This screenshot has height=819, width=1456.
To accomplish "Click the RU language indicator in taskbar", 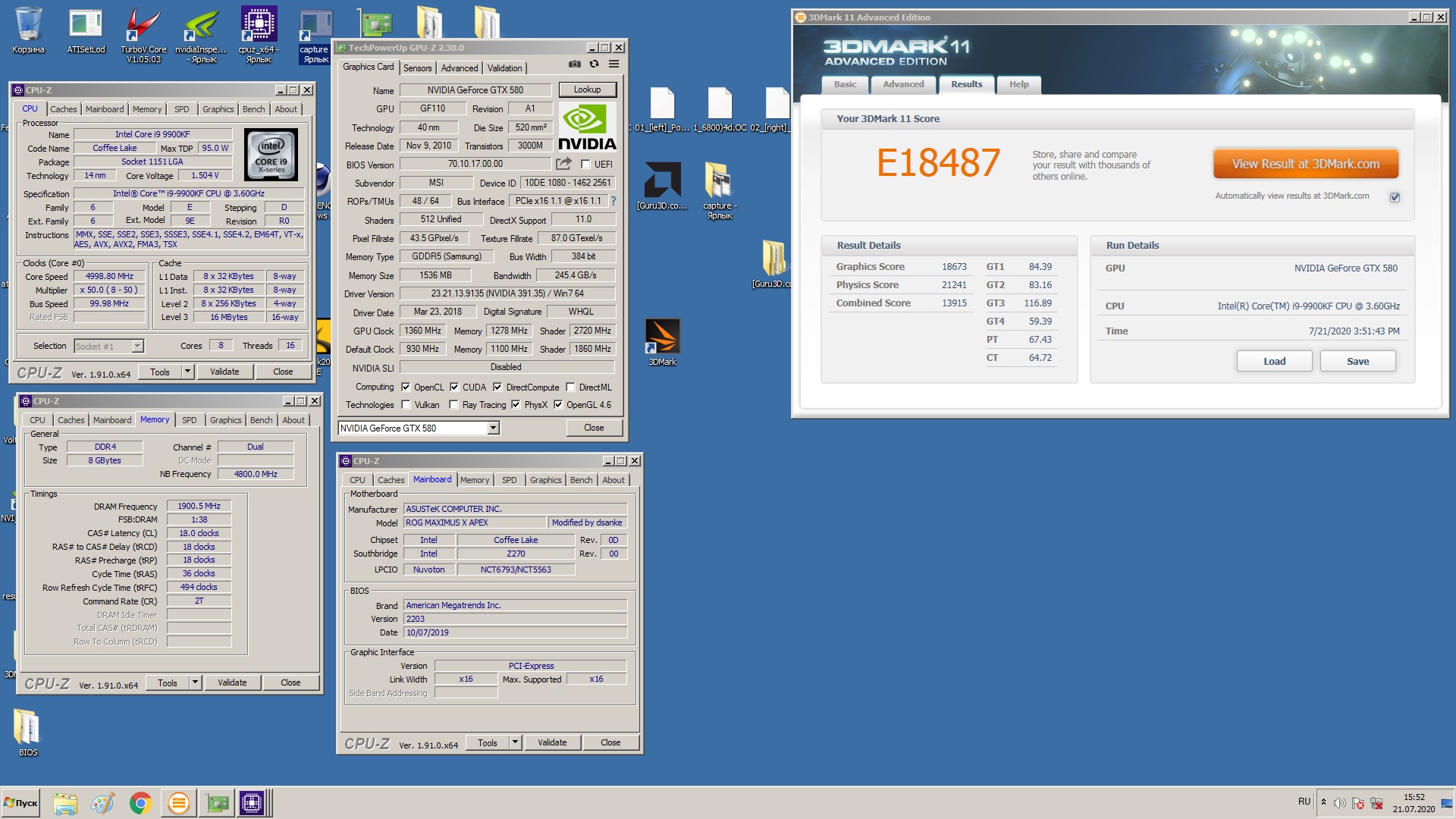I will pyautogui.click(x=1304, y=802).
